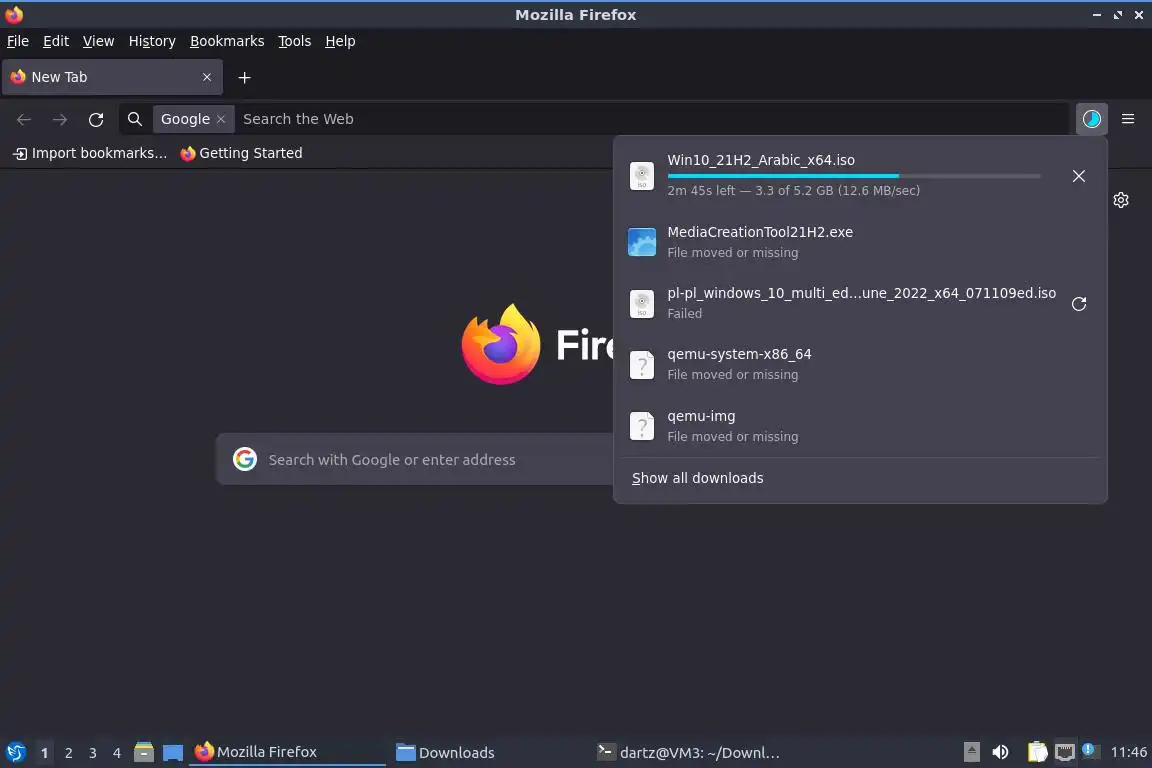Click the search magnifier icon in address bar
Viewport: 1152px width, 768px height.
pyautogui.click(x=134, y=119)
